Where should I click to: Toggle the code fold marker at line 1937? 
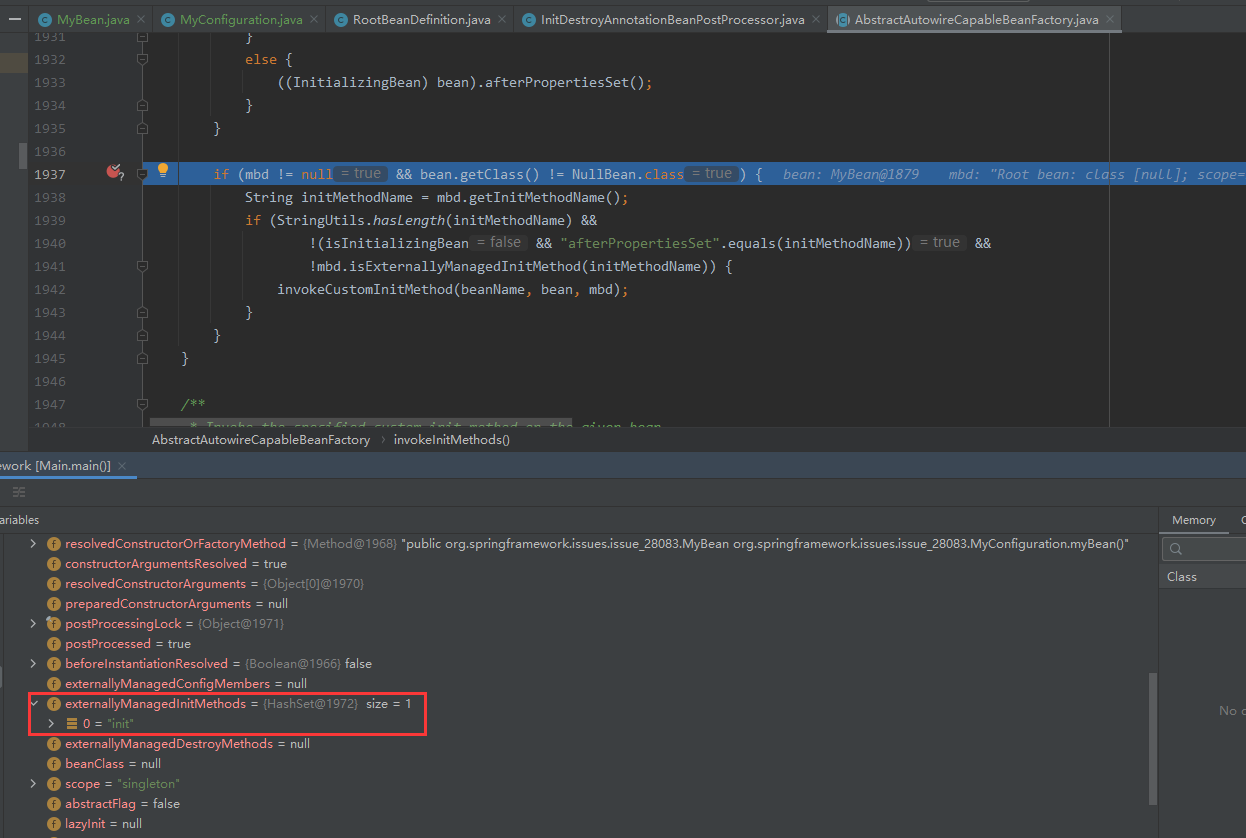click(142, 174)
